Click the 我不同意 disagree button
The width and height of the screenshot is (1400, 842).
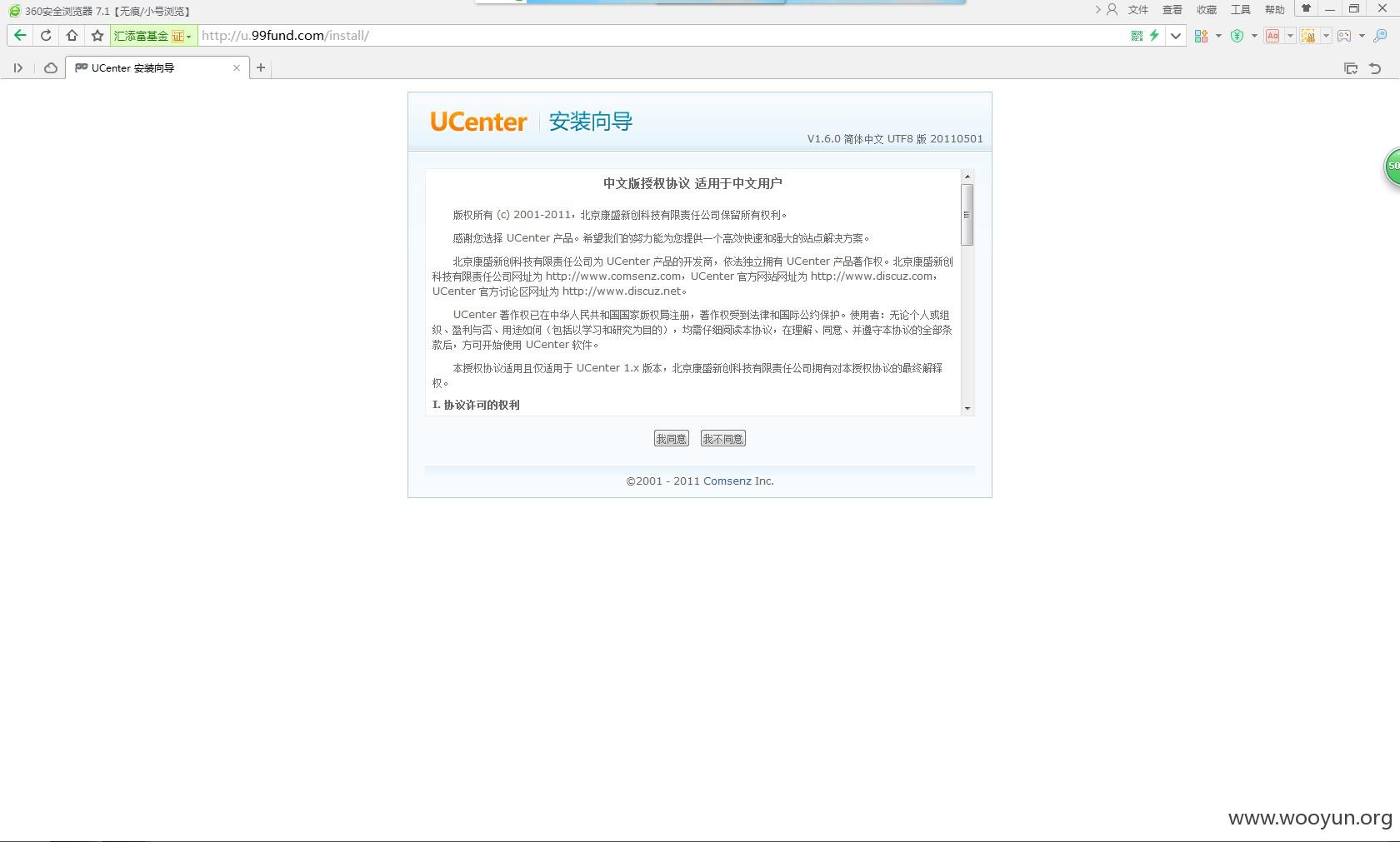tap(723, 439)
